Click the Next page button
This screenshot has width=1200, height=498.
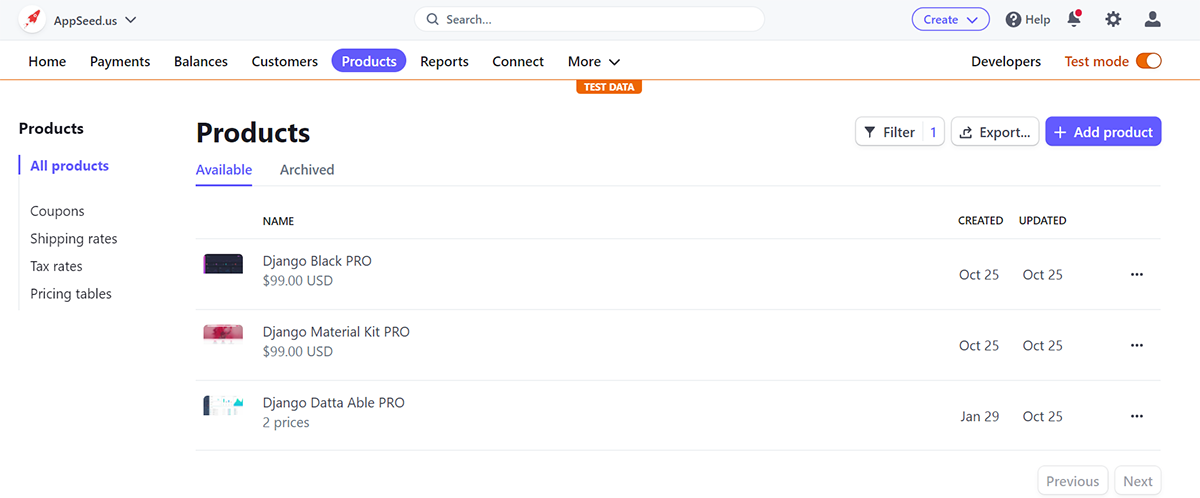click(1138, 481)
